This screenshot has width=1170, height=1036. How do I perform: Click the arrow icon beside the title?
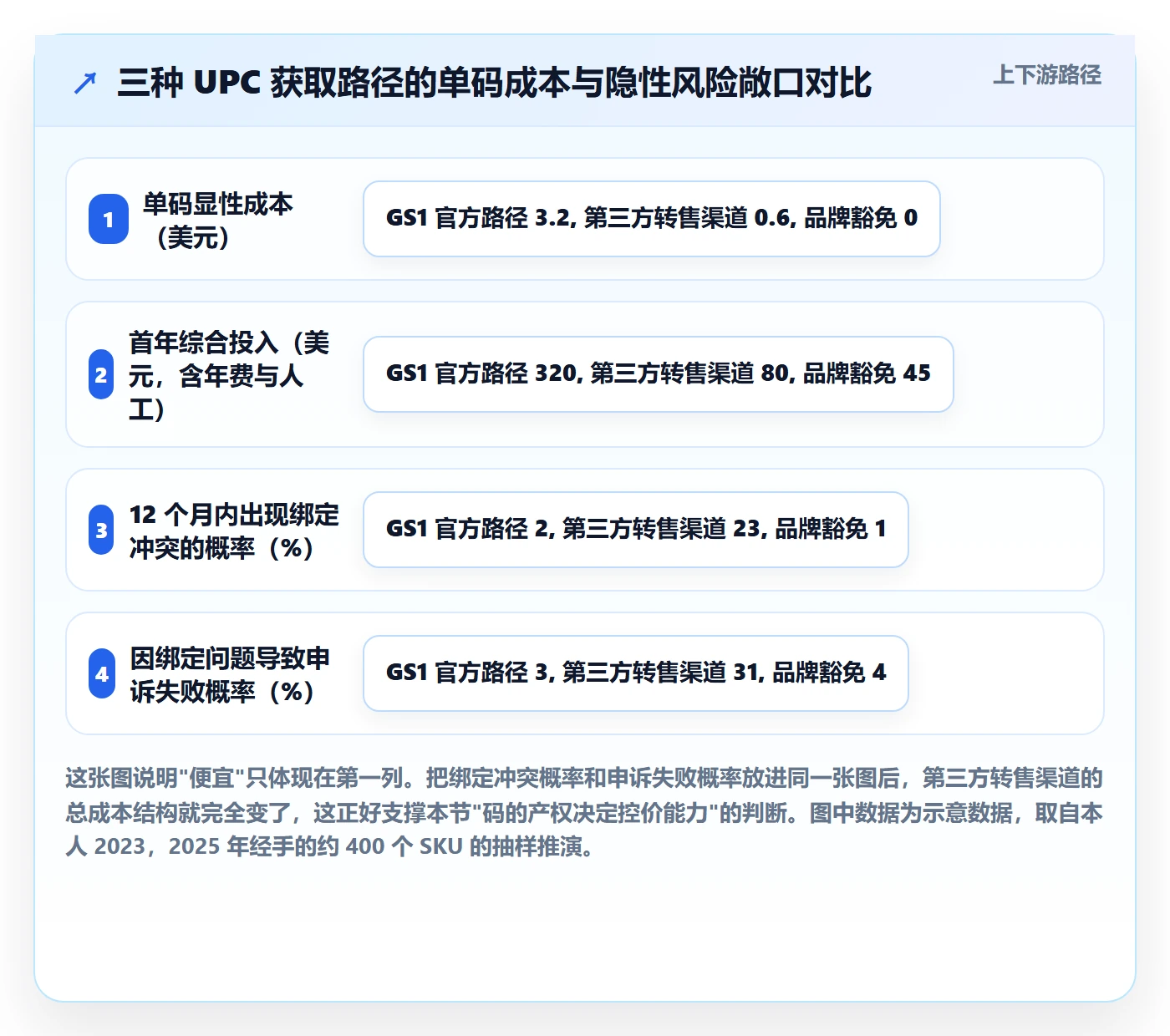pos(85,83)
